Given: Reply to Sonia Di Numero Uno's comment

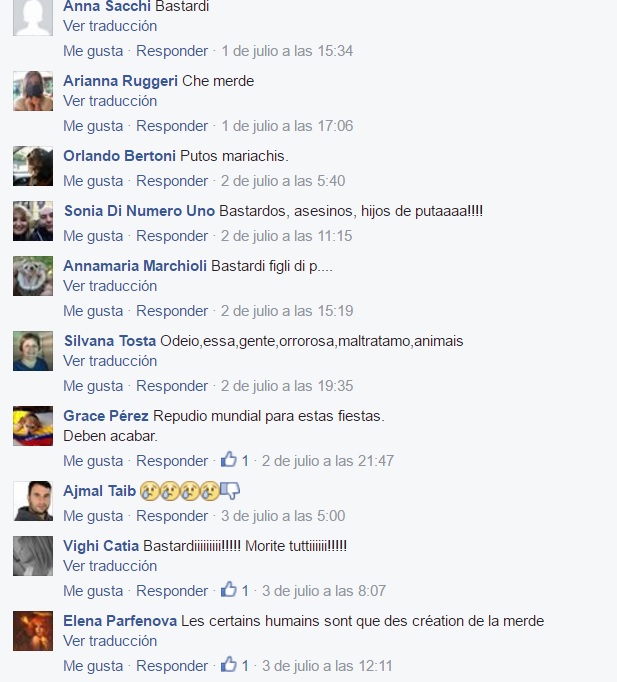Looking at the screenshot, I should pos(172,236).
